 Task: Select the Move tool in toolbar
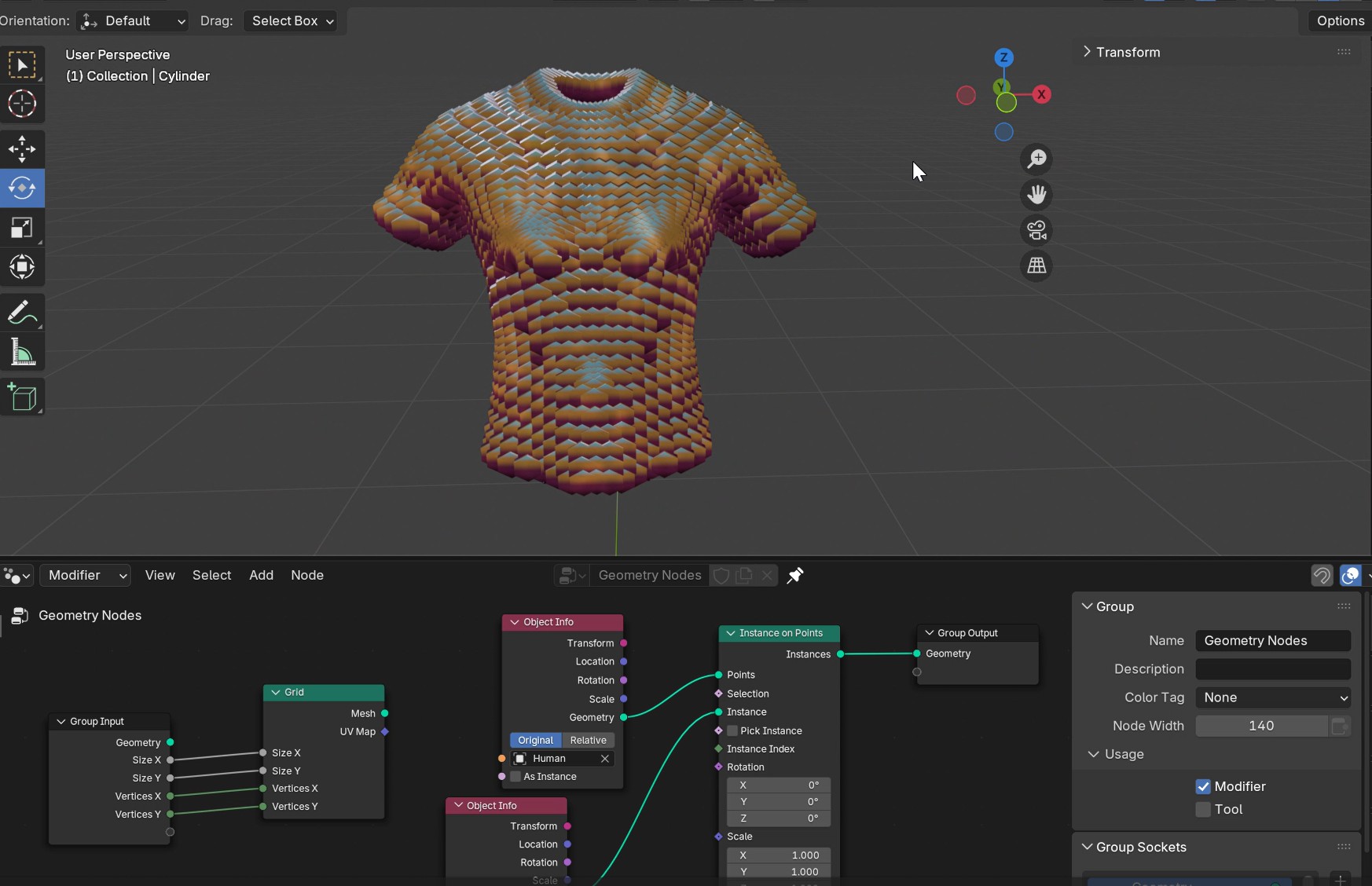pos(22,148)
